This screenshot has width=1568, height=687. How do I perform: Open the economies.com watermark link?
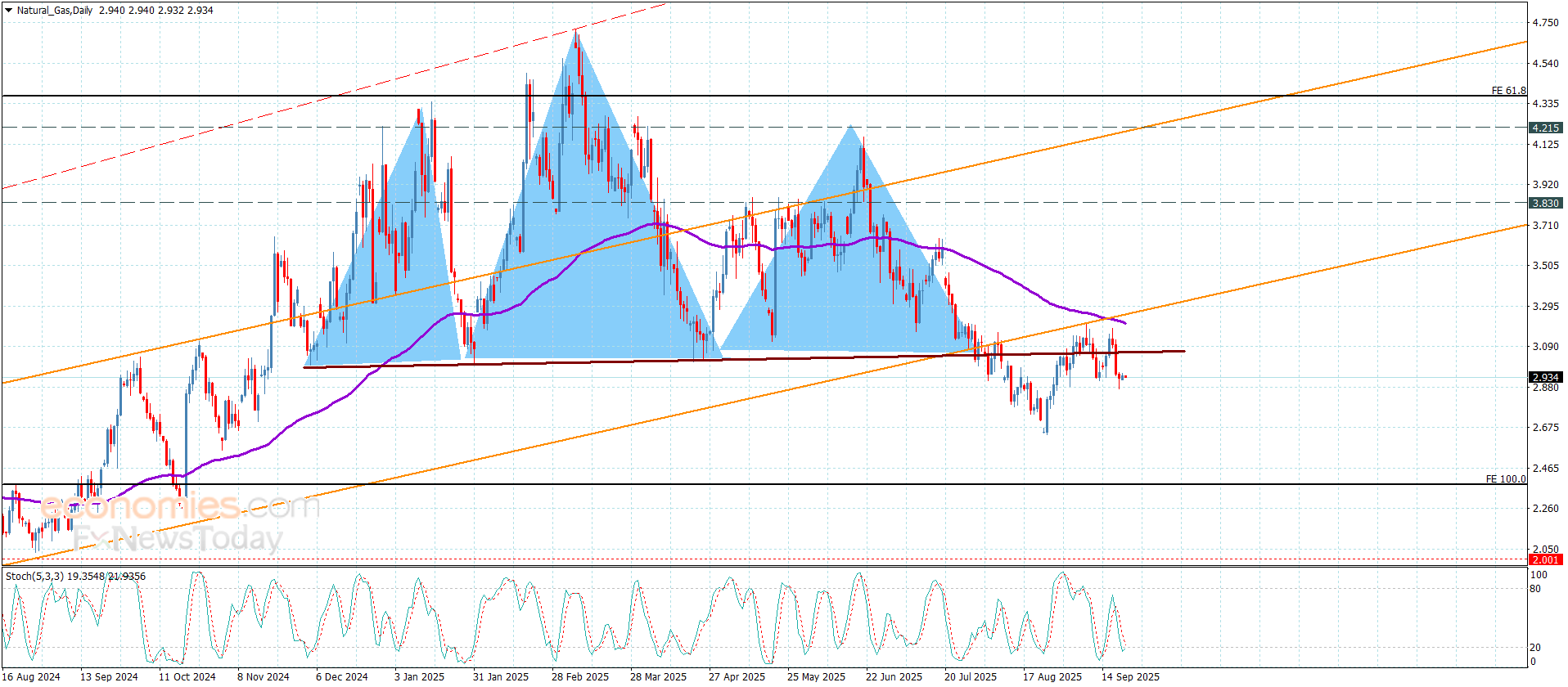pyautogui.click(x=180, y=507)
